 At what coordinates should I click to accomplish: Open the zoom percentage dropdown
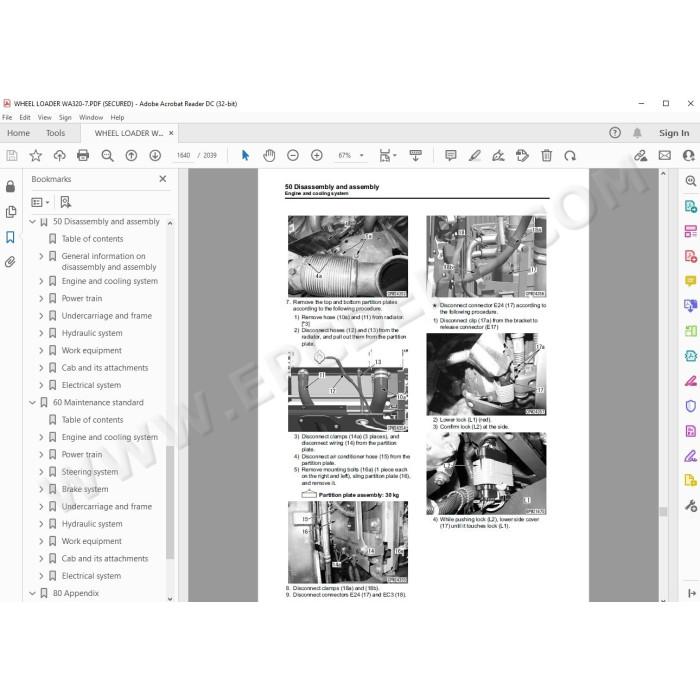(x=362, y=155)
